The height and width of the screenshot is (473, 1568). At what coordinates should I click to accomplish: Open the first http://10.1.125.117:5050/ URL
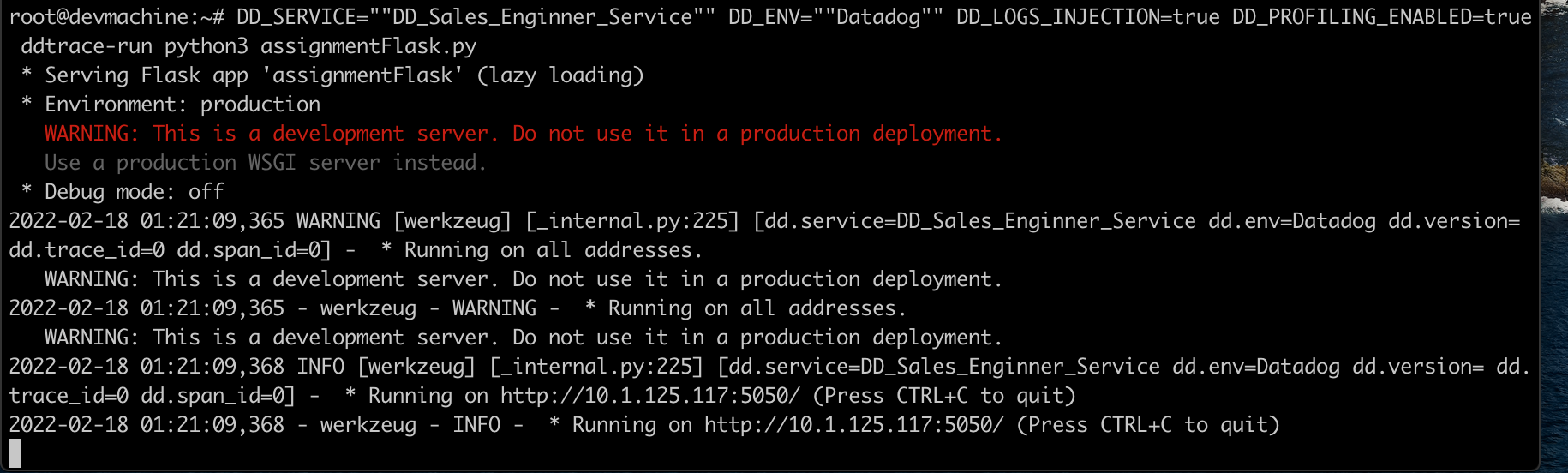[650, 396]
